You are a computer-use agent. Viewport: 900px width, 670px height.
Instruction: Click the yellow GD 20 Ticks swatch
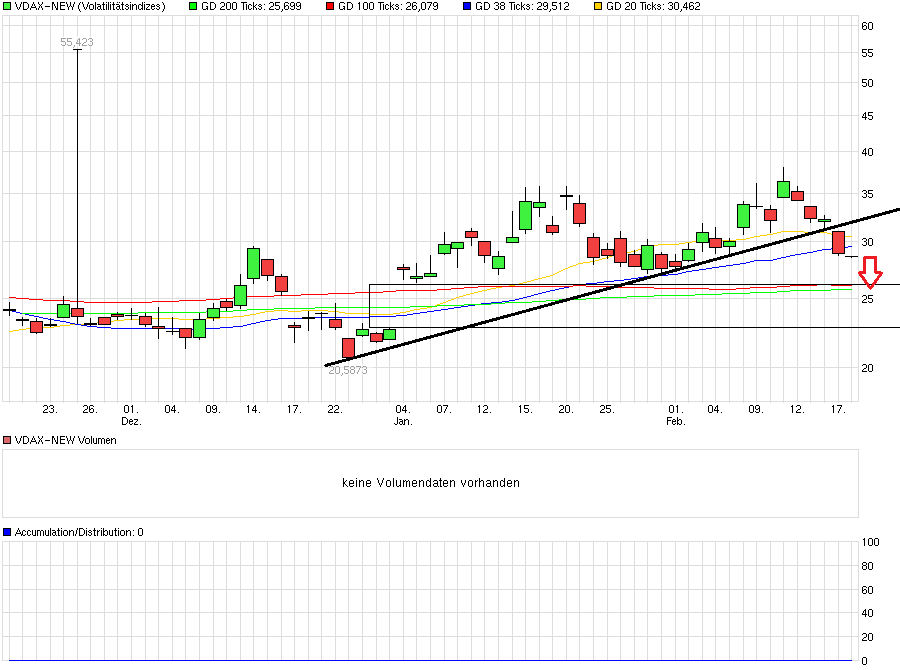point(598,6)
